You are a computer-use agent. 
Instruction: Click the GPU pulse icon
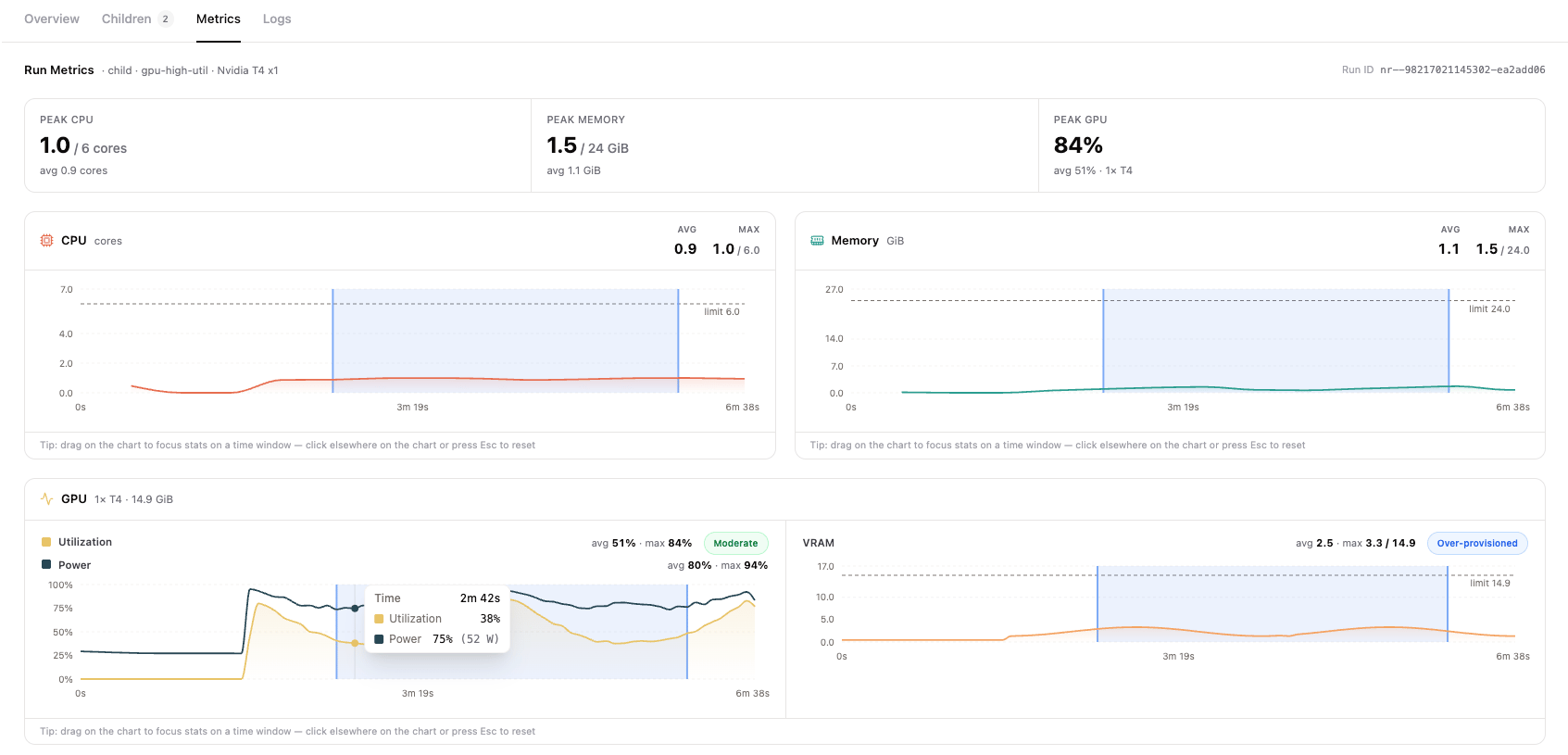pyautogui.click(x=46, y=498)
